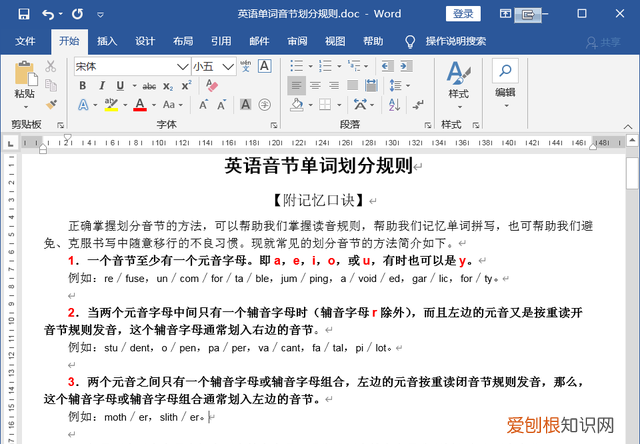Open the borders button
This screenshot has width=640, height=444.
[325, 105]
